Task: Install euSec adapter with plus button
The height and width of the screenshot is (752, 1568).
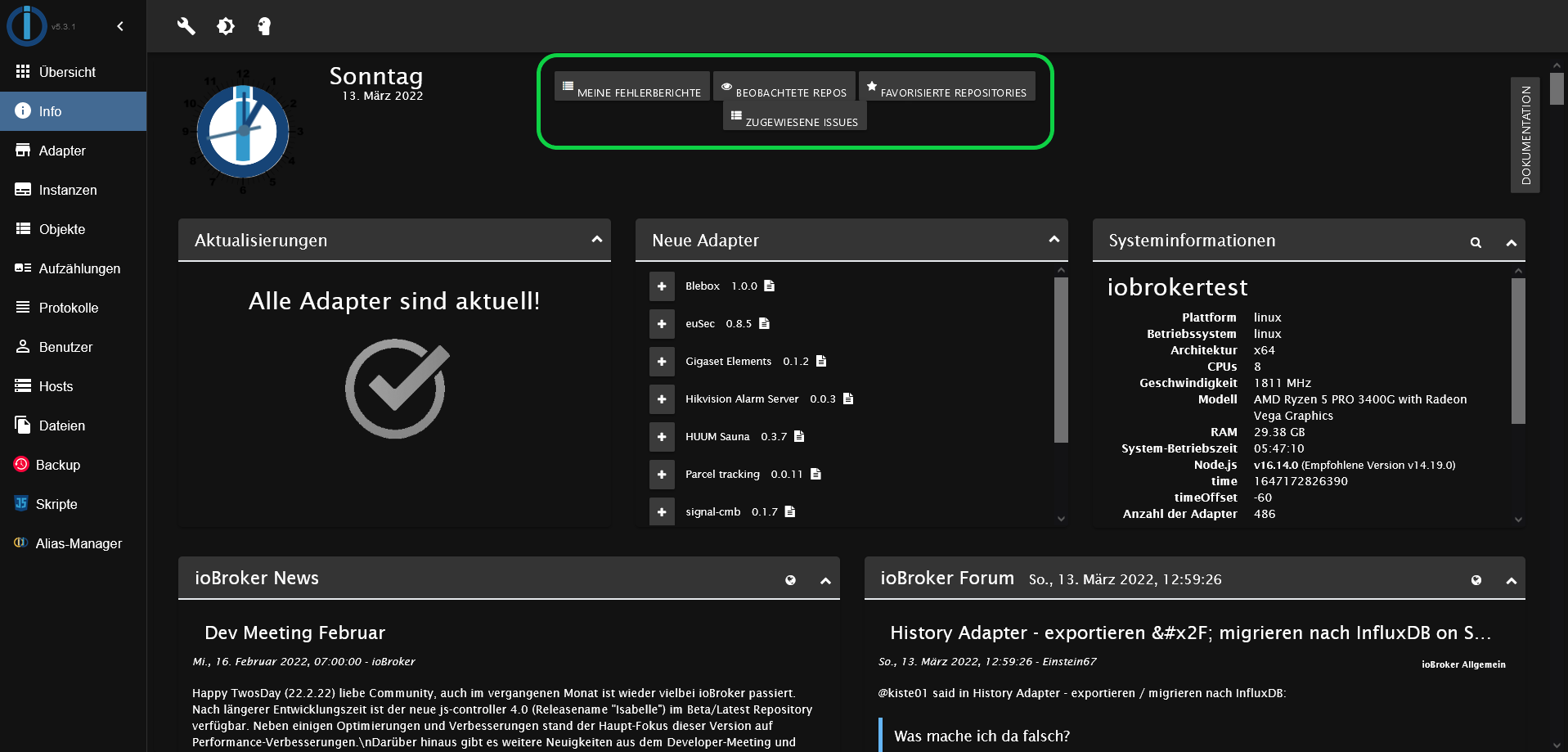Action: tap(662, 324)
